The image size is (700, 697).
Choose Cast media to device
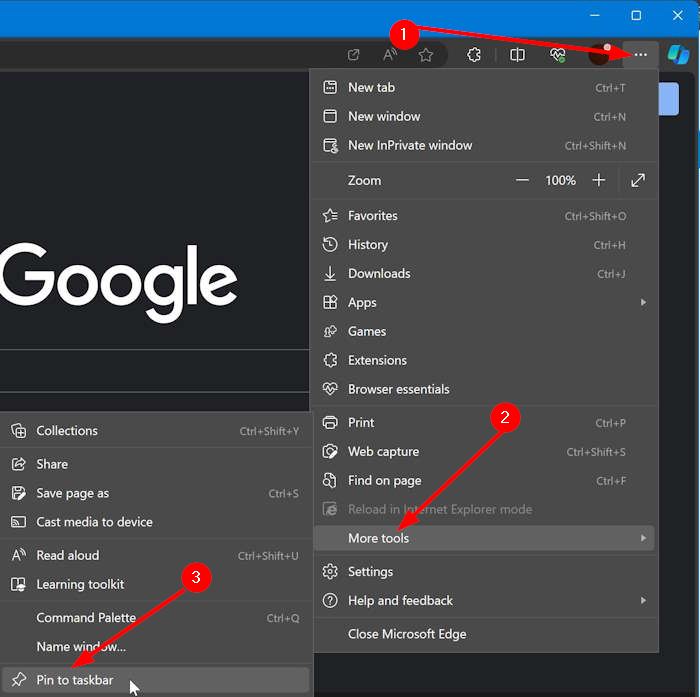click(155, 522)
